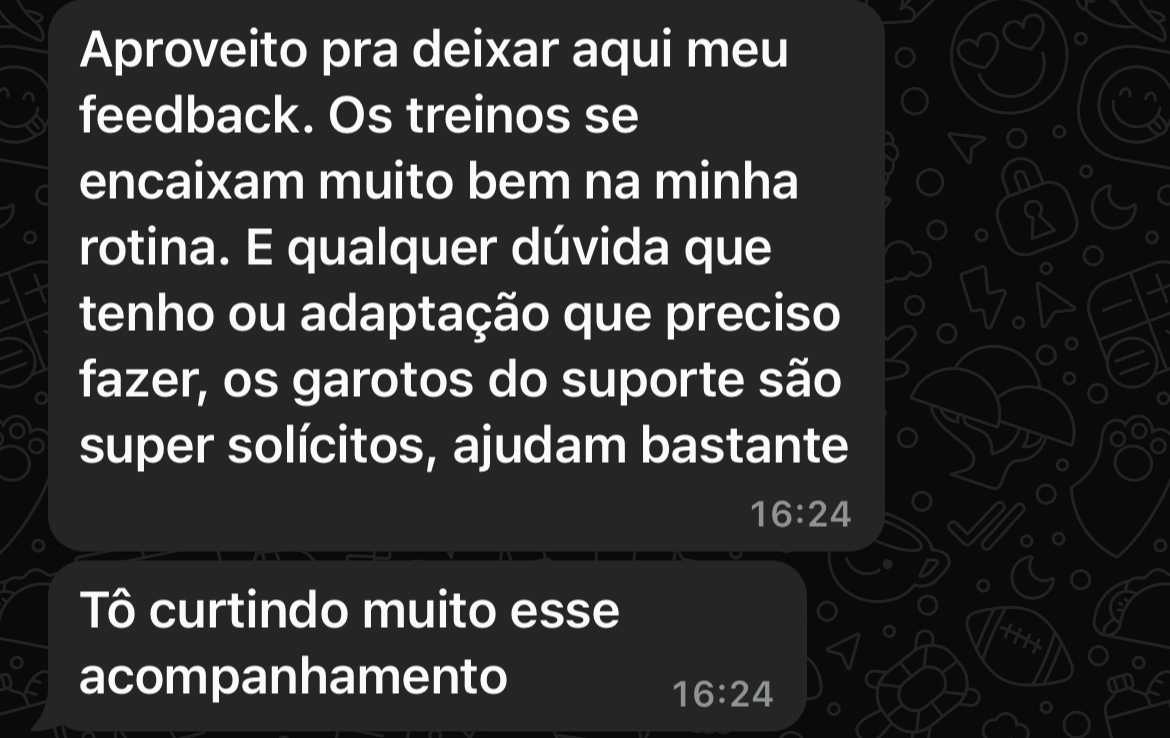
Task: Click the padlock doodle in the wallpaper
Action: (x=1036, y=207)
